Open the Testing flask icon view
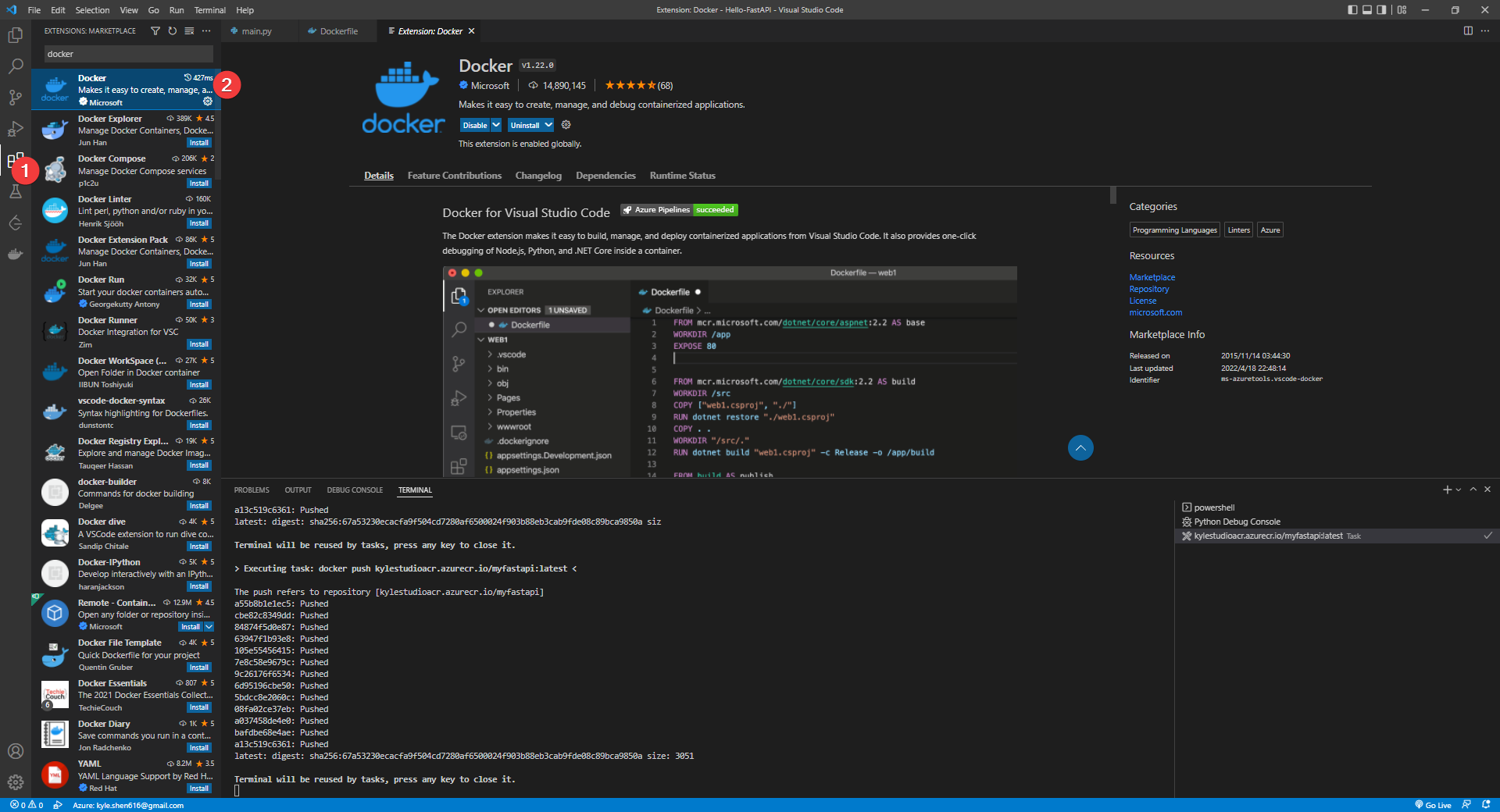Image resolution: width=1500 pixels, height=812 pixels. (x=15, y=192)
